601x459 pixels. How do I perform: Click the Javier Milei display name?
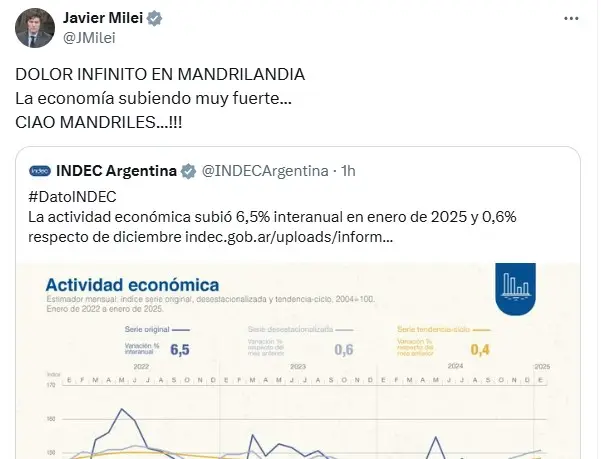tap(103, 18)
